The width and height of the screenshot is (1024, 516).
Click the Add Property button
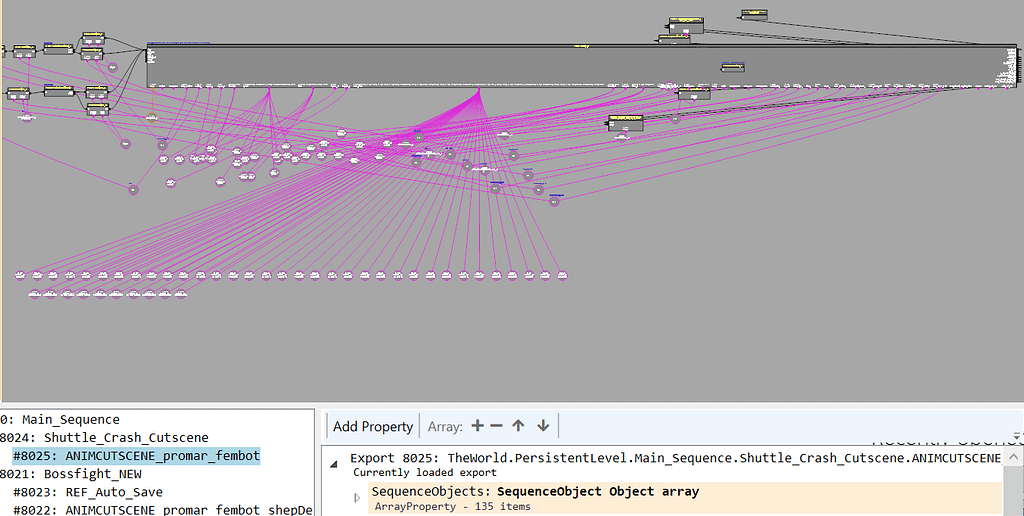click(x=372, y=426)
